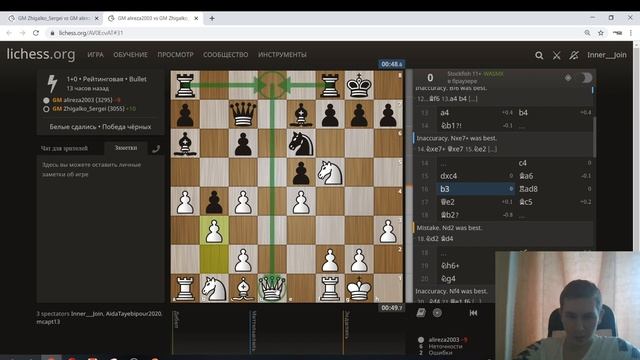Click the black queen on c7
640x360 pixels.
[243, 114]
